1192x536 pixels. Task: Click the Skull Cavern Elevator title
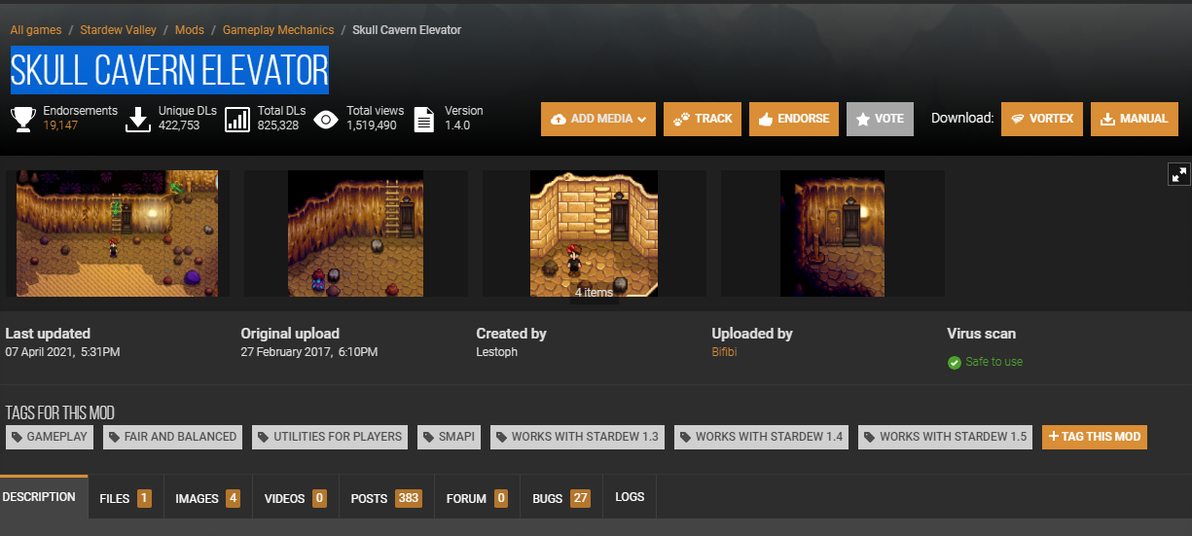(170, 71)
